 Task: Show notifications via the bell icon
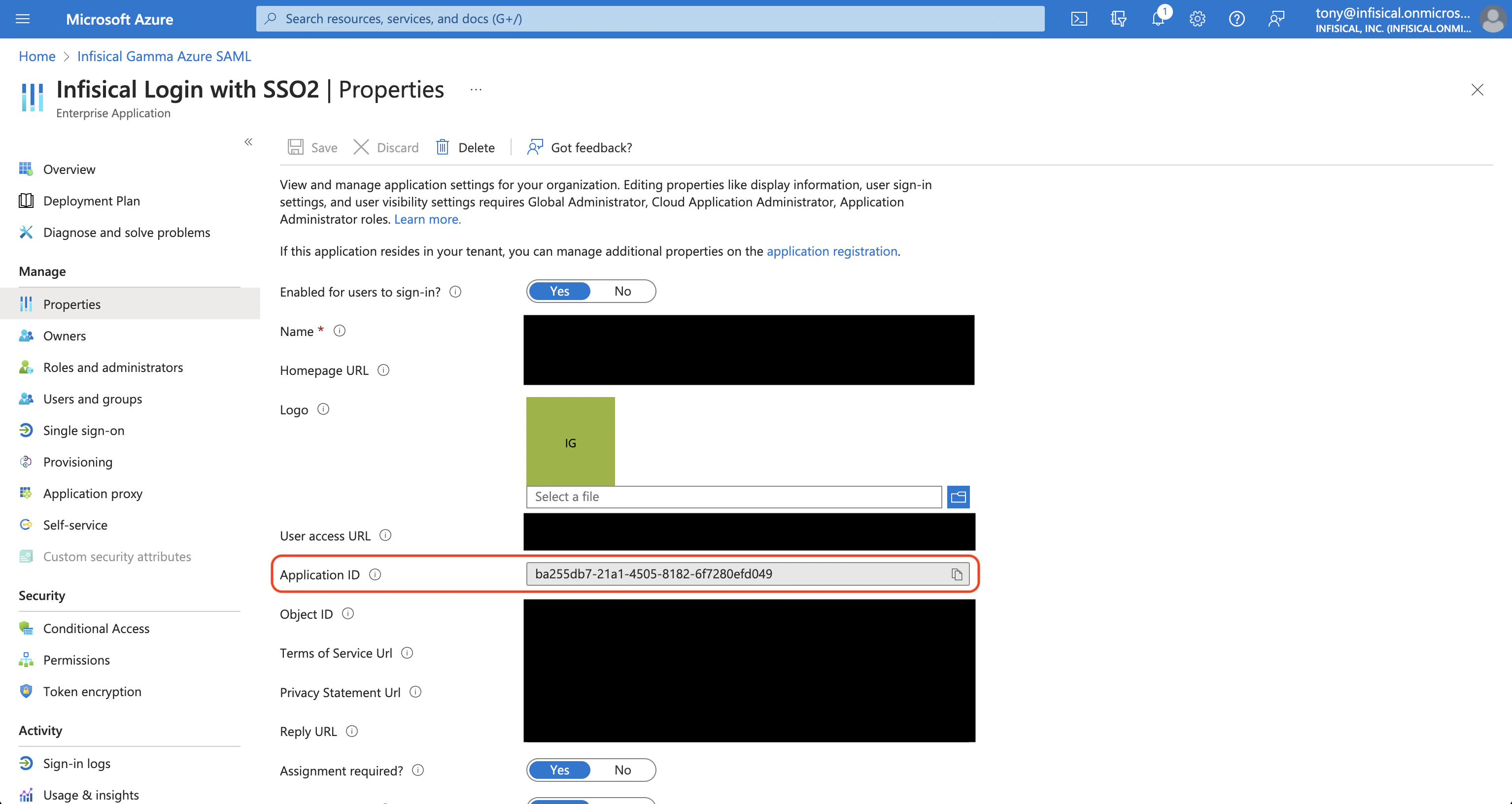click(1158, 19)
